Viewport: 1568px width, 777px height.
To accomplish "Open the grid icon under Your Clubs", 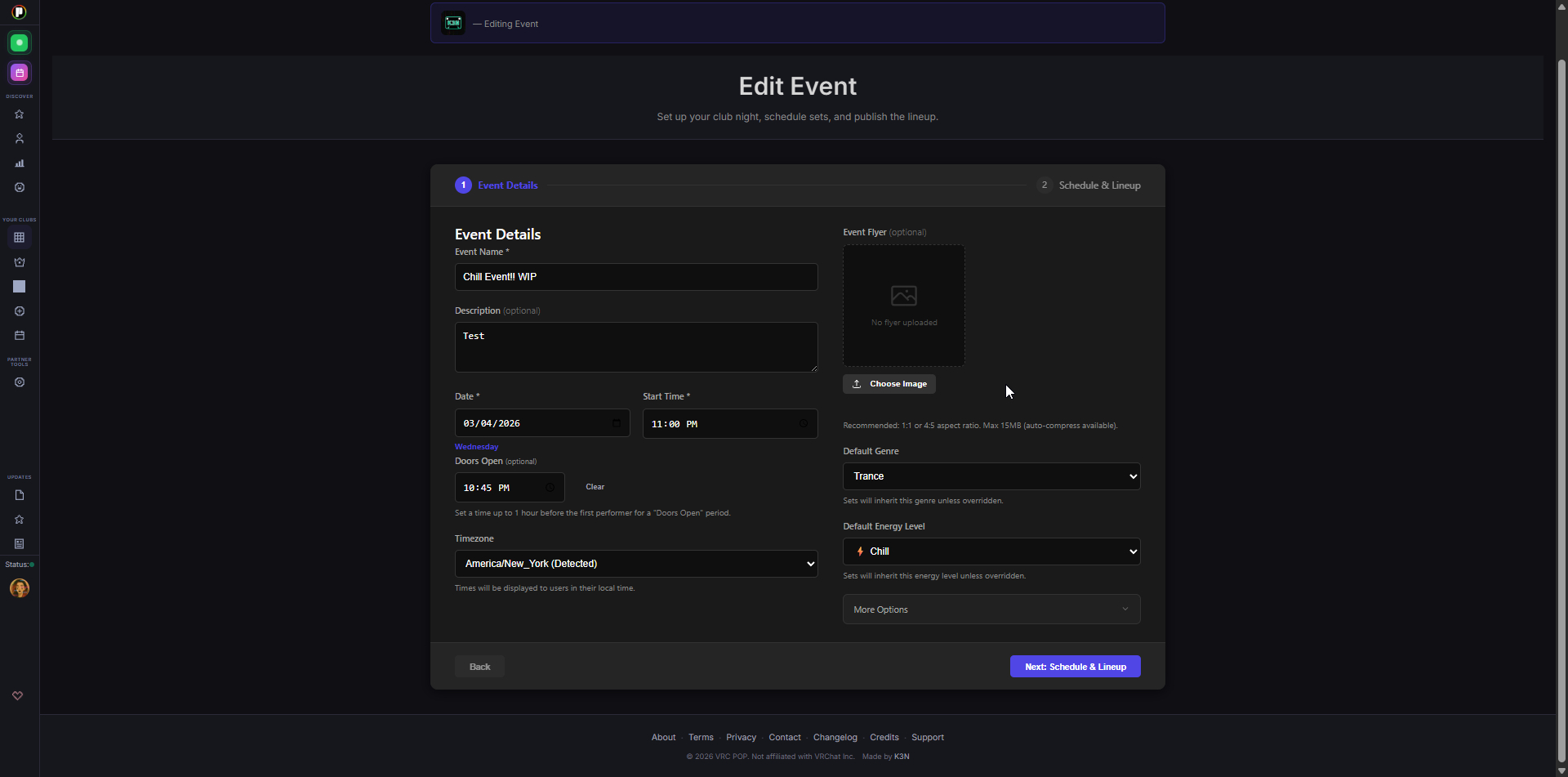I will (20, 238).
